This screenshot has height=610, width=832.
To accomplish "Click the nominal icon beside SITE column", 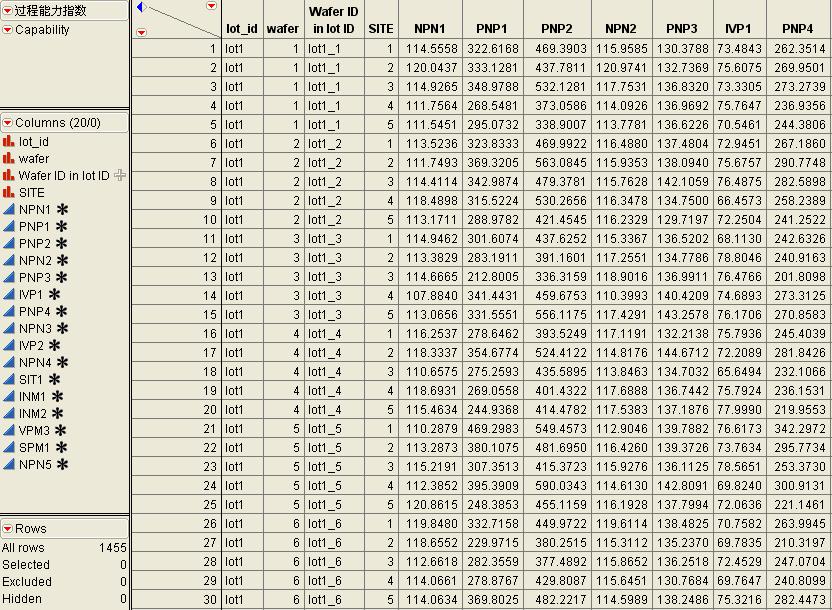I will [8, 193].
